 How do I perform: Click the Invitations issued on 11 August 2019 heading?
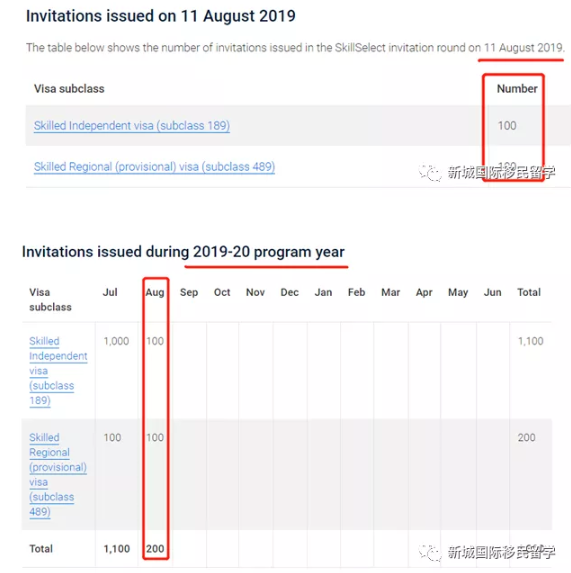click(161, 16)
